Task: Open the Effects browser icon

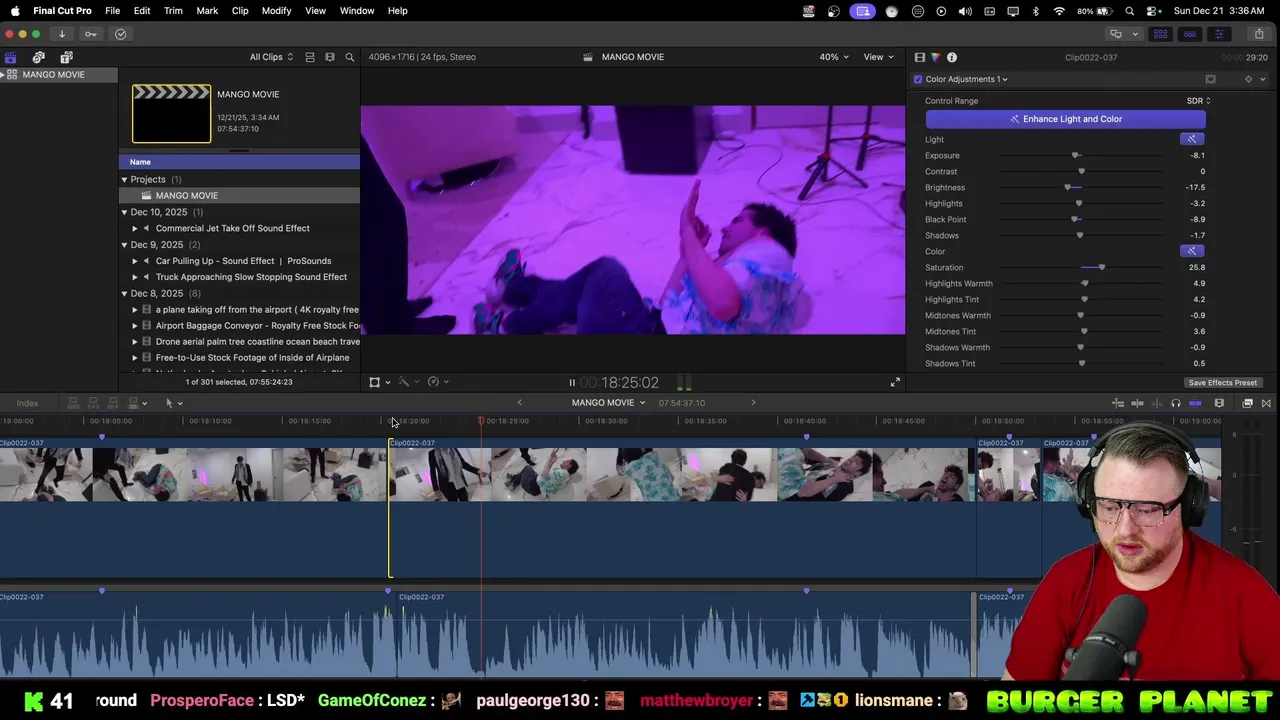Action: 1248,403
